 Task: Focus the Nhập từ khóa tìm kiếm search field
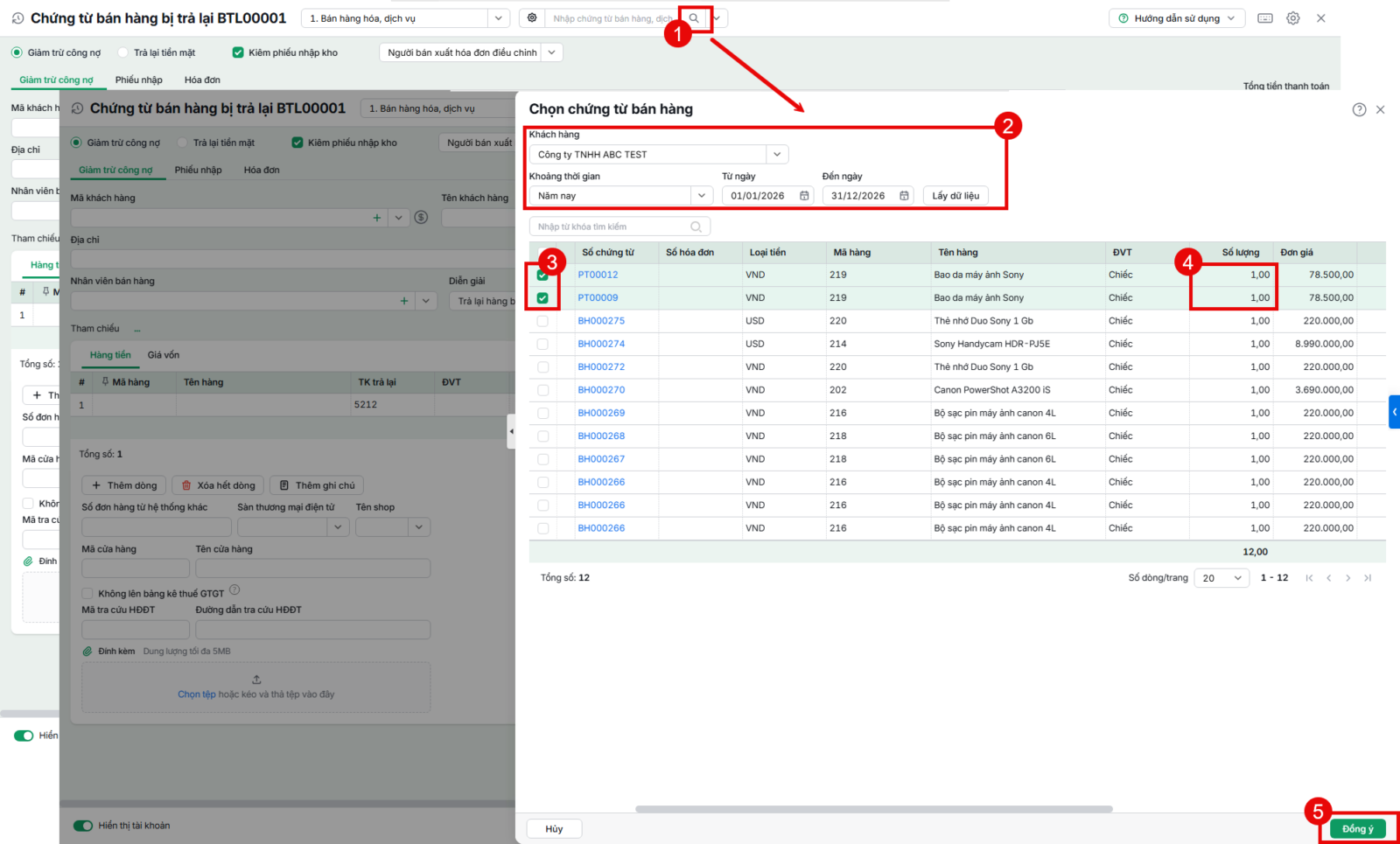(x=619, y=227)
